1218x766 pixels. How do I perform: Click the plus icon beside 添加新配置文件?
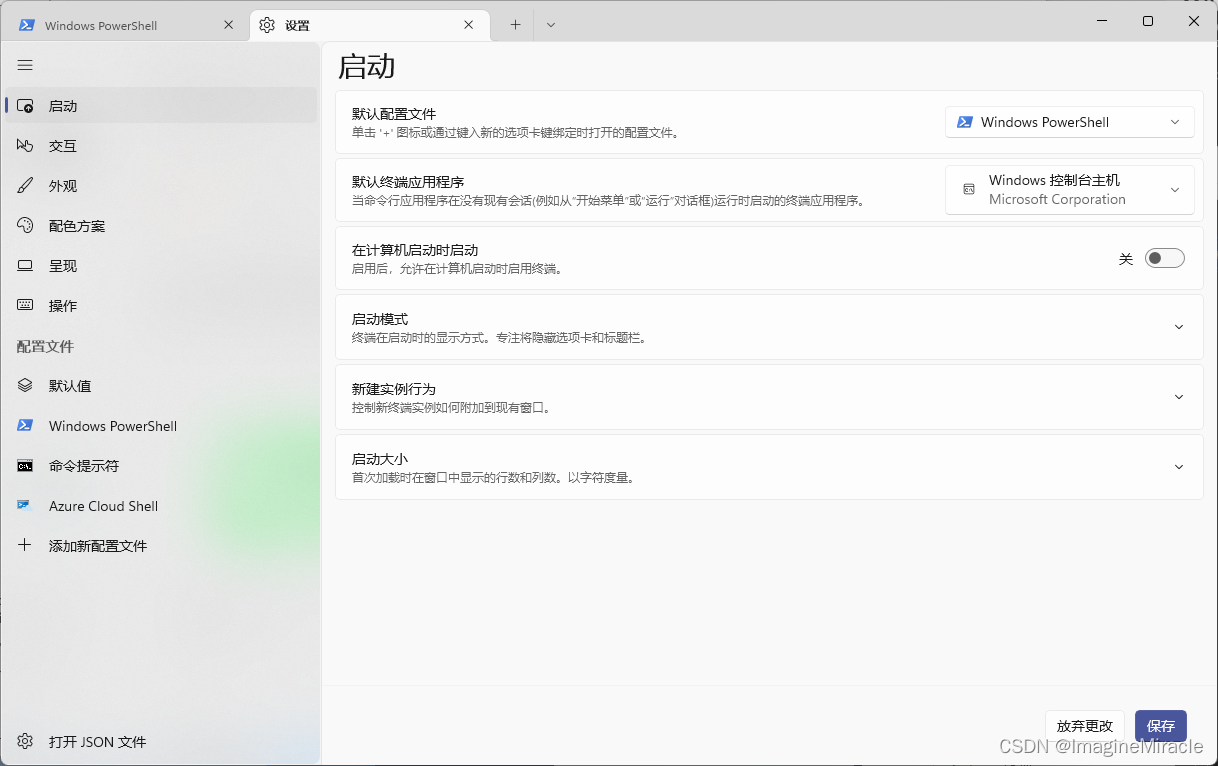click(x=25, y=546)
